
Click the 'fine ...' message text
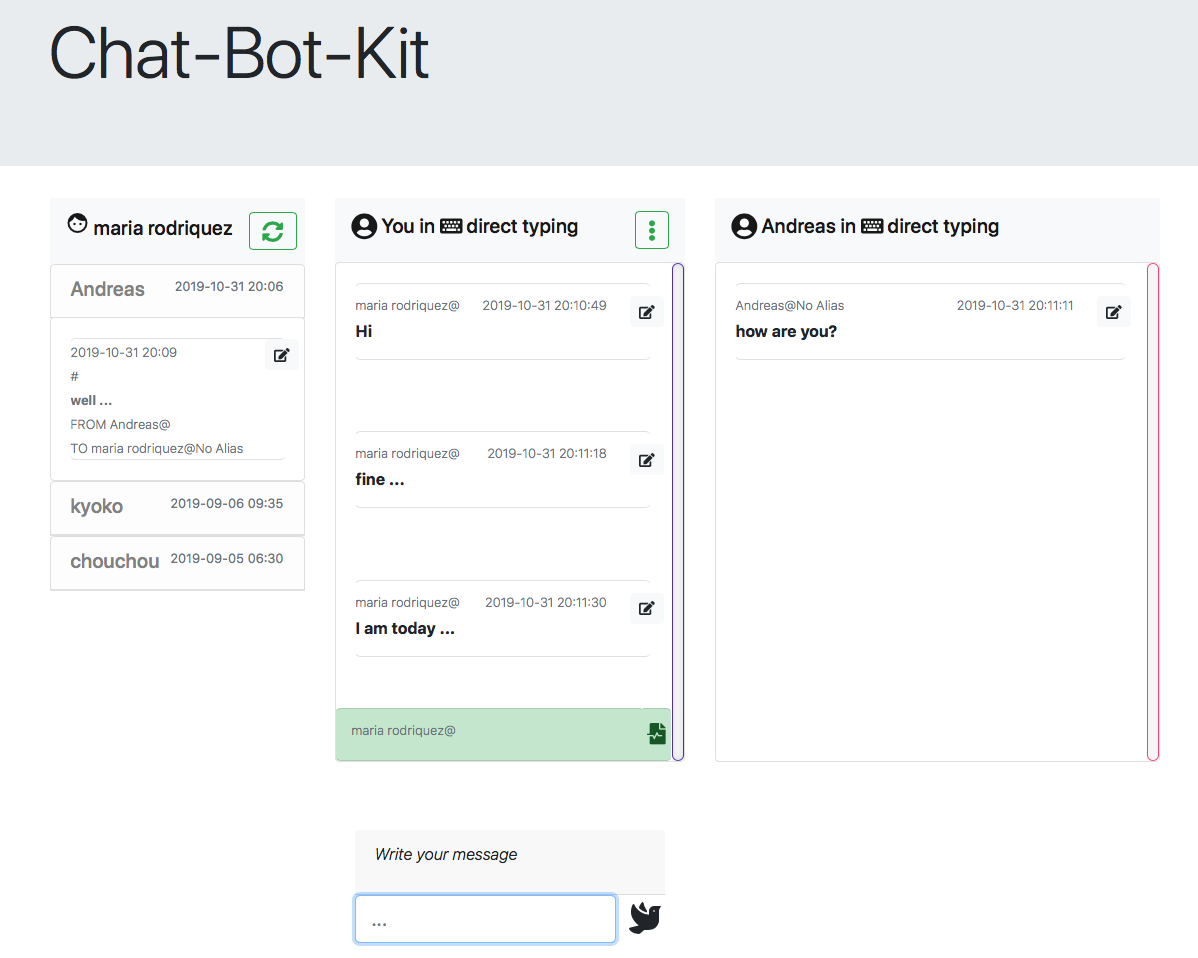pos(380,480)
